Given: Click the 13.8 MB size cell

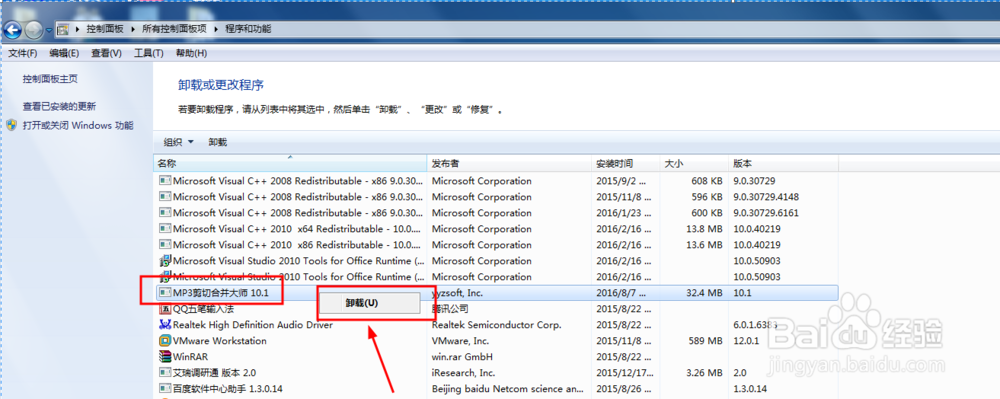Looking at the screenshot, I should [x=703, y=229].
